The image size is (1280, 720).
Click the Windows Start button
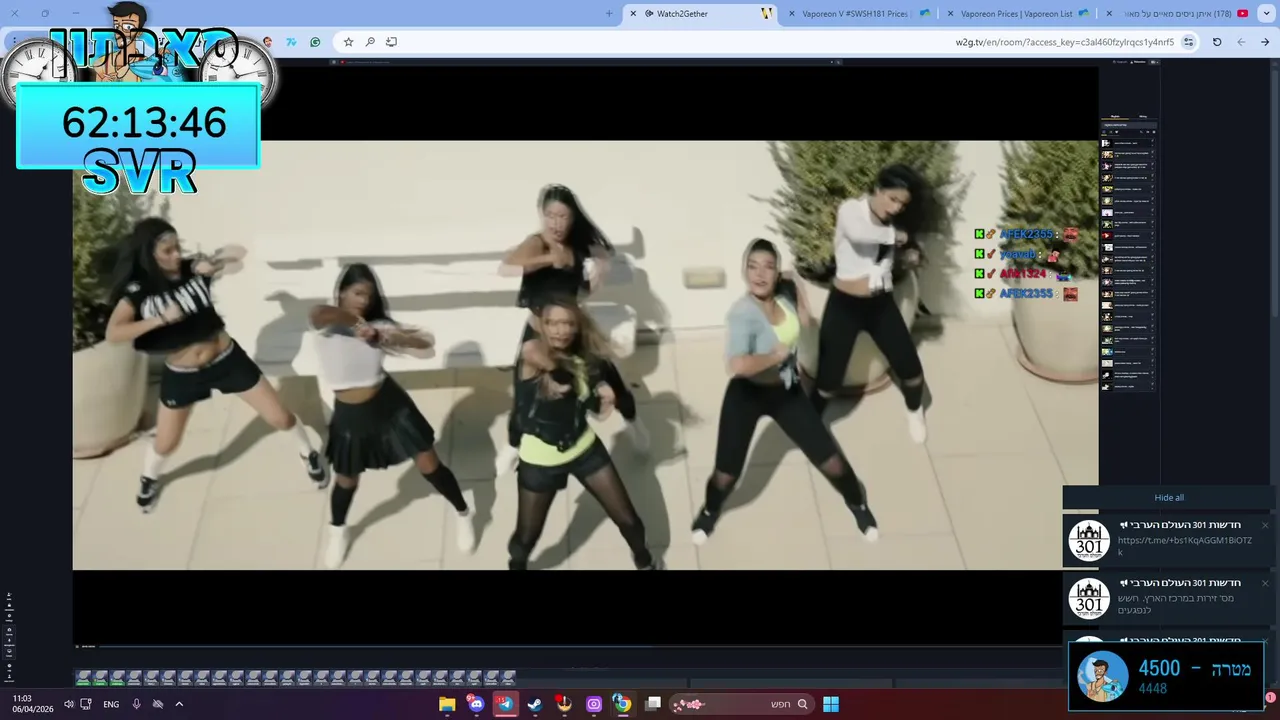pyautogui.click(x=831, y=704)
